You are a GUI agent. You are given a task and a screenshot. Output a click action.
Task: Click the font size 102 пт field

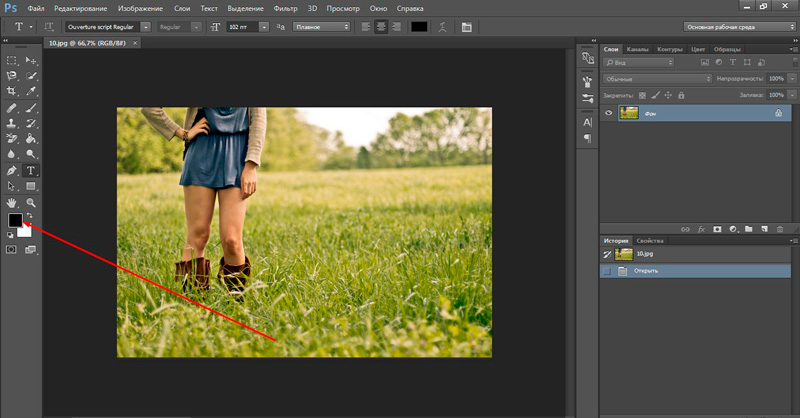pyautogui.click(x=240, y=27)
